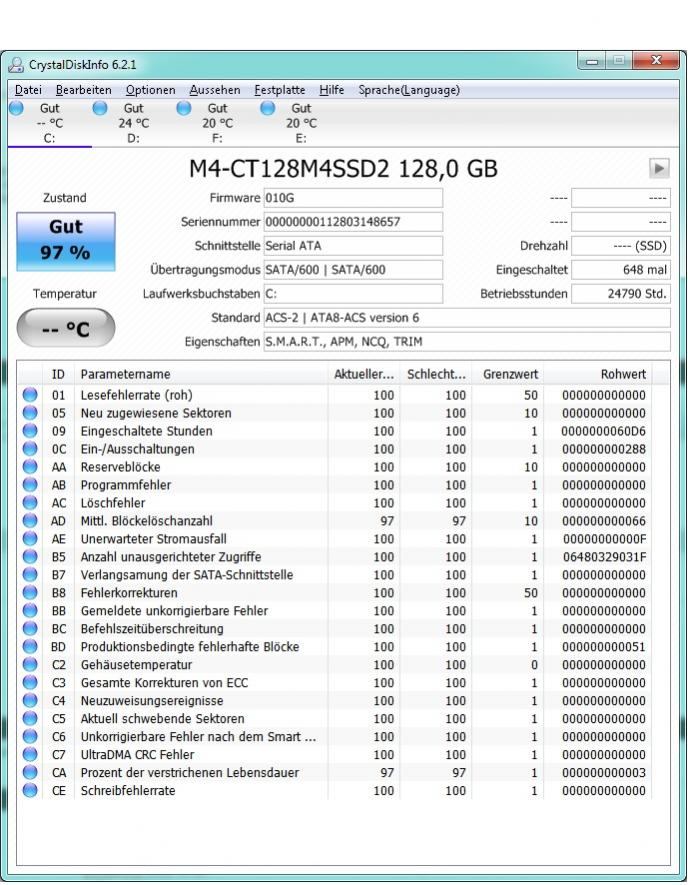Click the CrystalDiskInfo title bar icon
Screen dimensions: 688x885
[16, 65]
